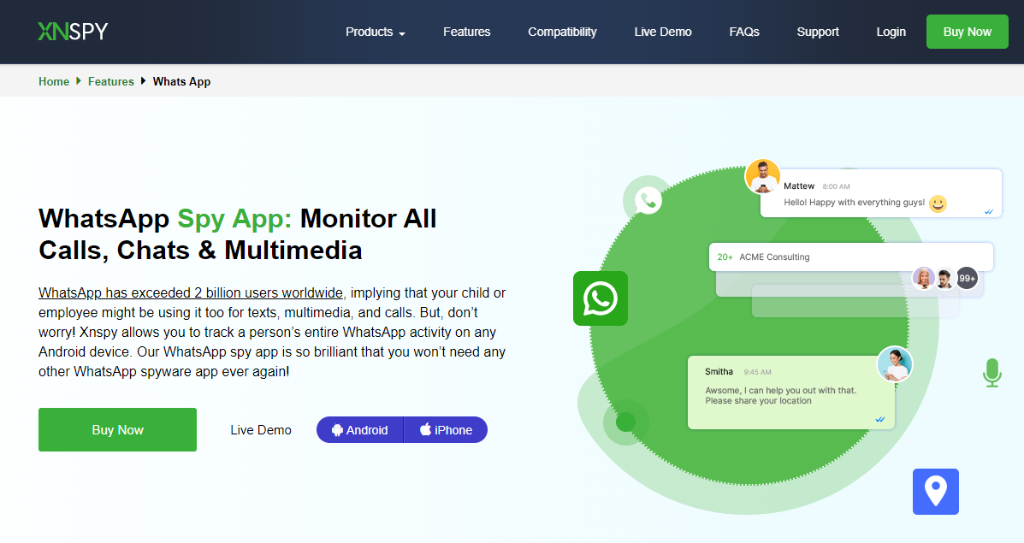Click the 'Live Demo' label beside the platform buttons
This screenshot has height=543, width=1024.
261,430
